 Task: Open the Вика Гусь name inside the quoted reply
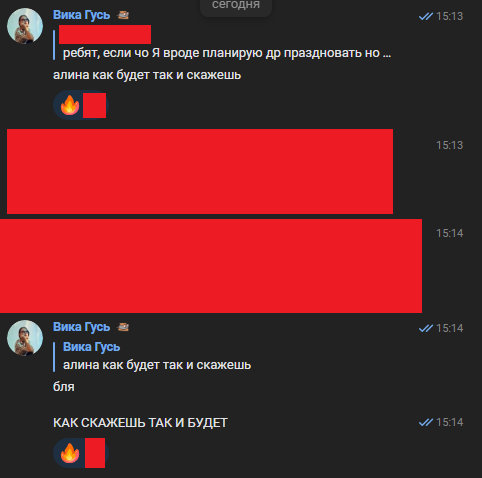[x=91, y=347]
